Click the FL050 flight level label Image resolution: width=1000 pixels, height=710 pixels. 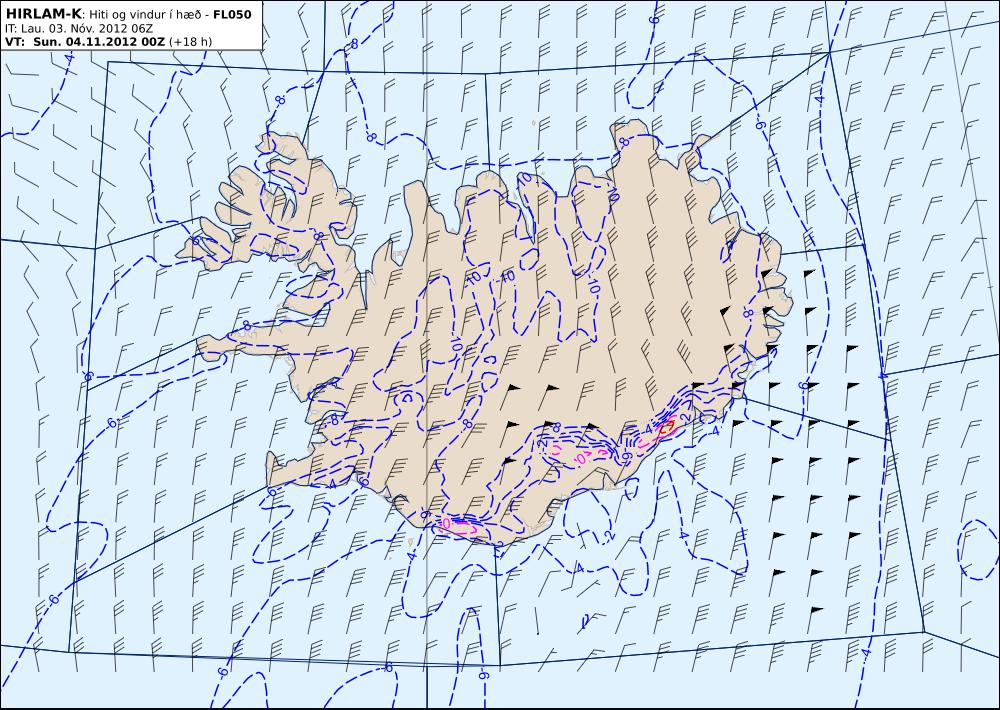pos(232,14)
